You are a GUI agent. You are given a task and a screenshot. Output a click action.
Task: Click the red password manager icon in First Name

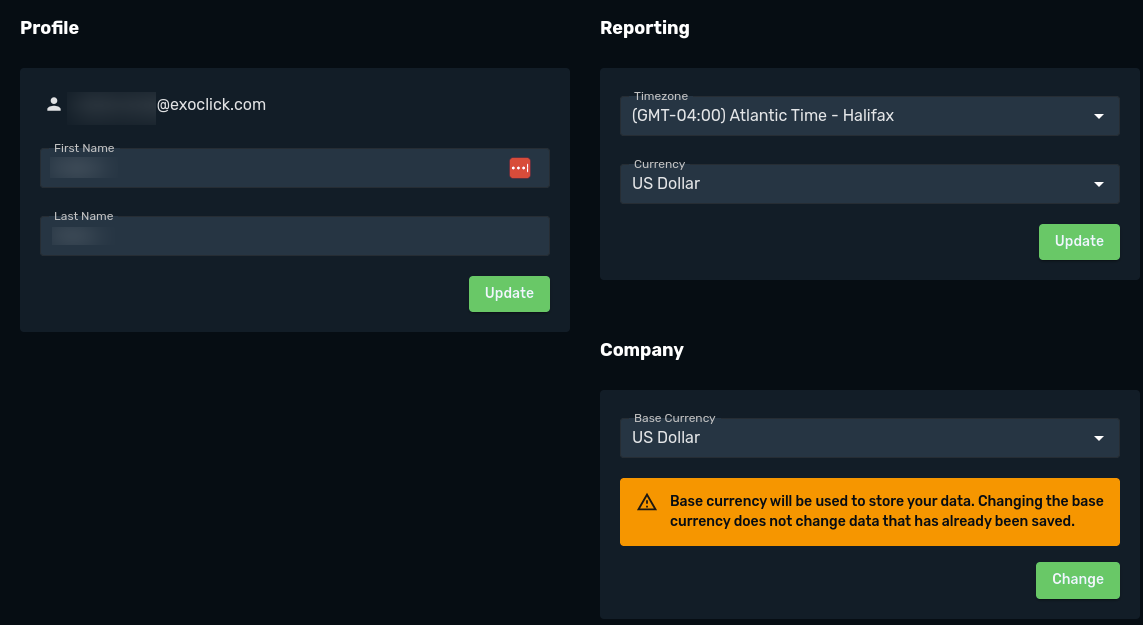tap(519, 168)
